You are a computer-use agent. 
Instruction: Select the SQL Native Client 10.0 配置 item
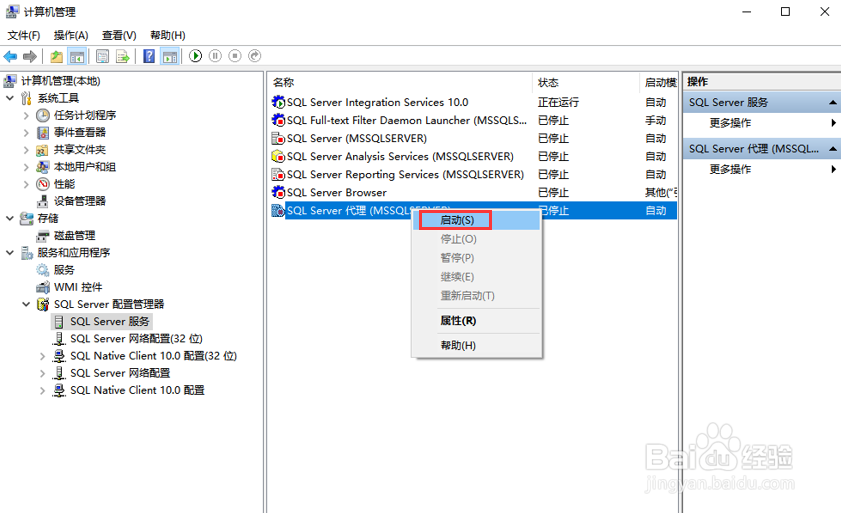tap(137, 390)
